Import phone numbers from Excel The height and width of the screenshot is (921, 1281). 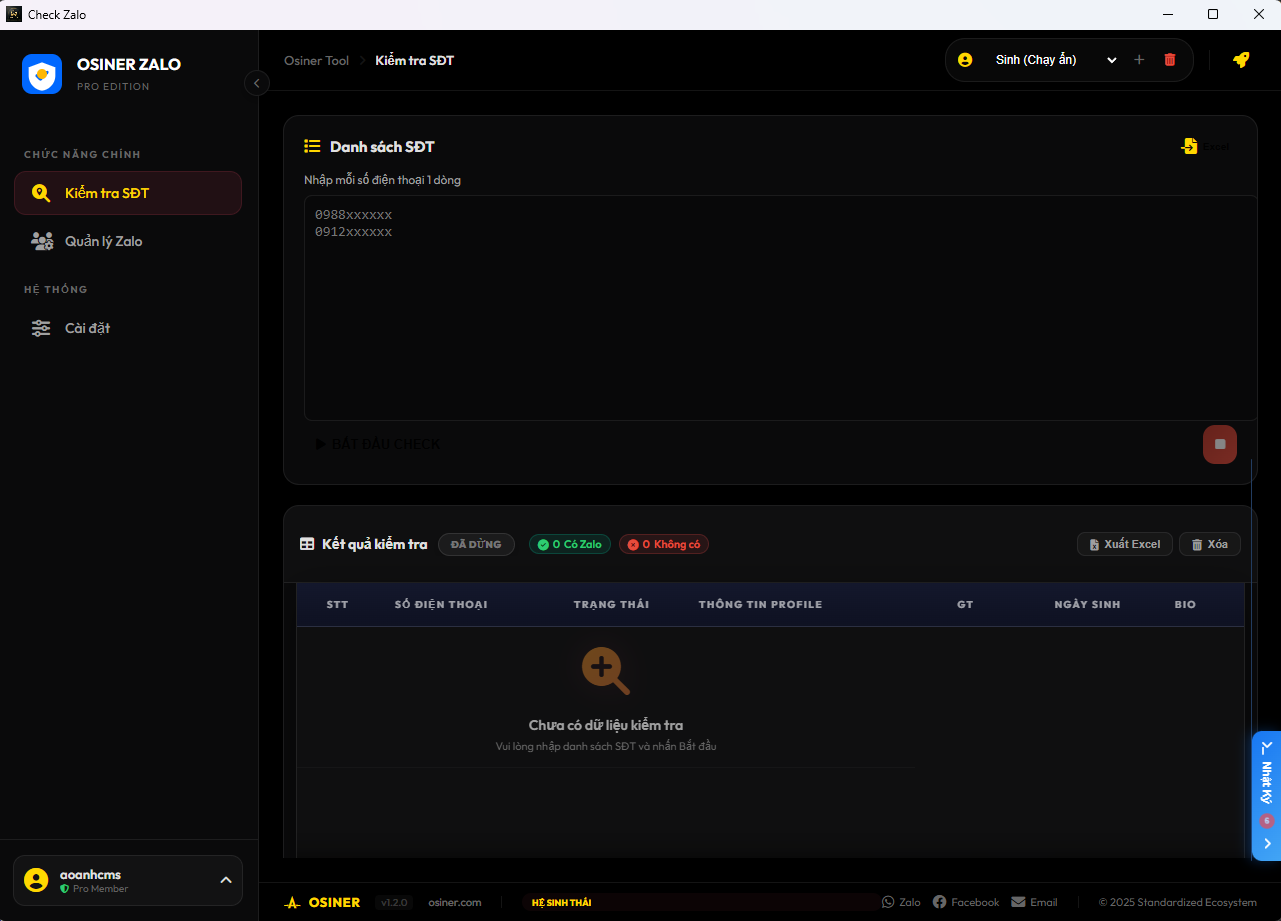[1205, 147]
